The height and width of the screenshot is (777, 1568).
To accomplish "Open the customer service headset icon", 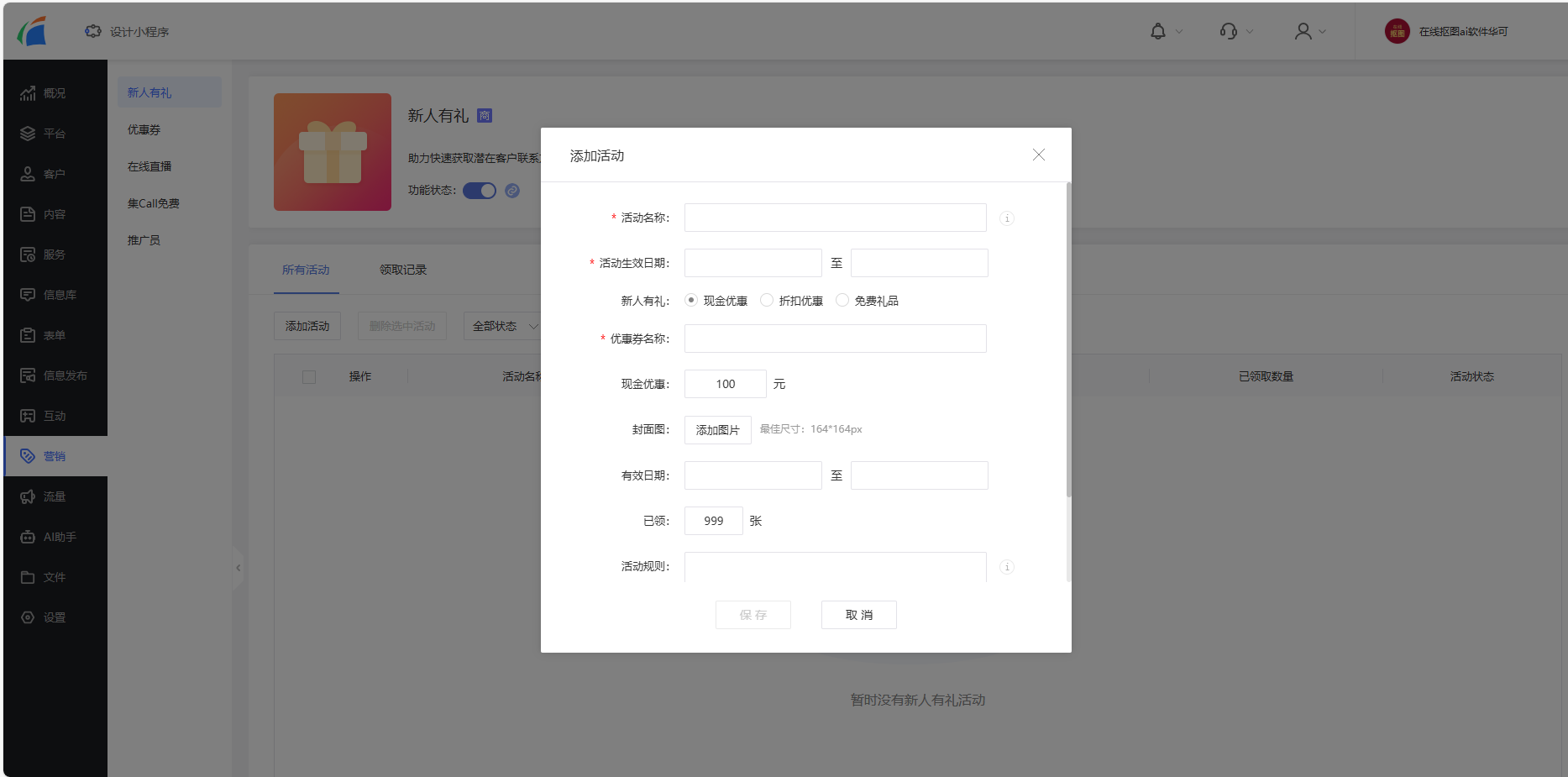I will [x=1229, y=32].
